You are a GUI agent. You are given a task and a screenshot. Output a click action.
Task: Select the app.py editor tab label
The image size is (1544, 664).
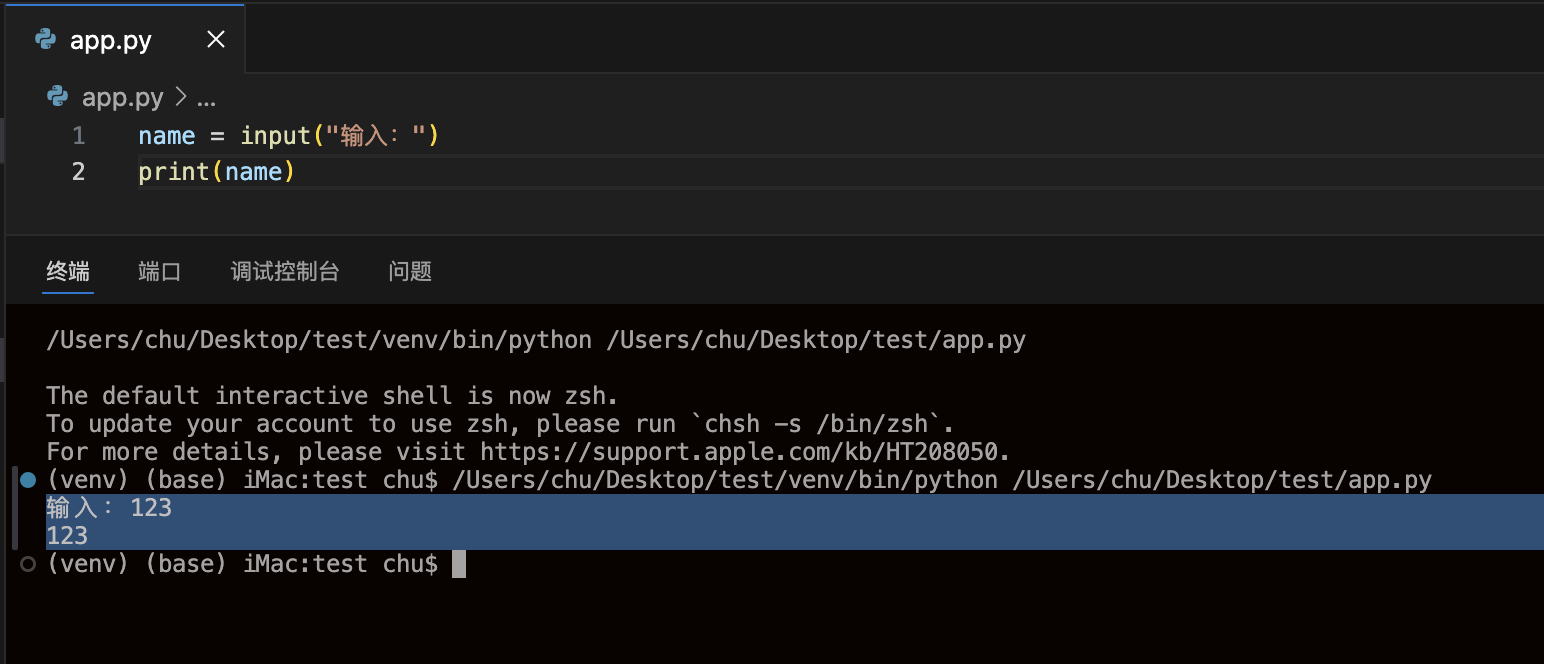(111, 41)
